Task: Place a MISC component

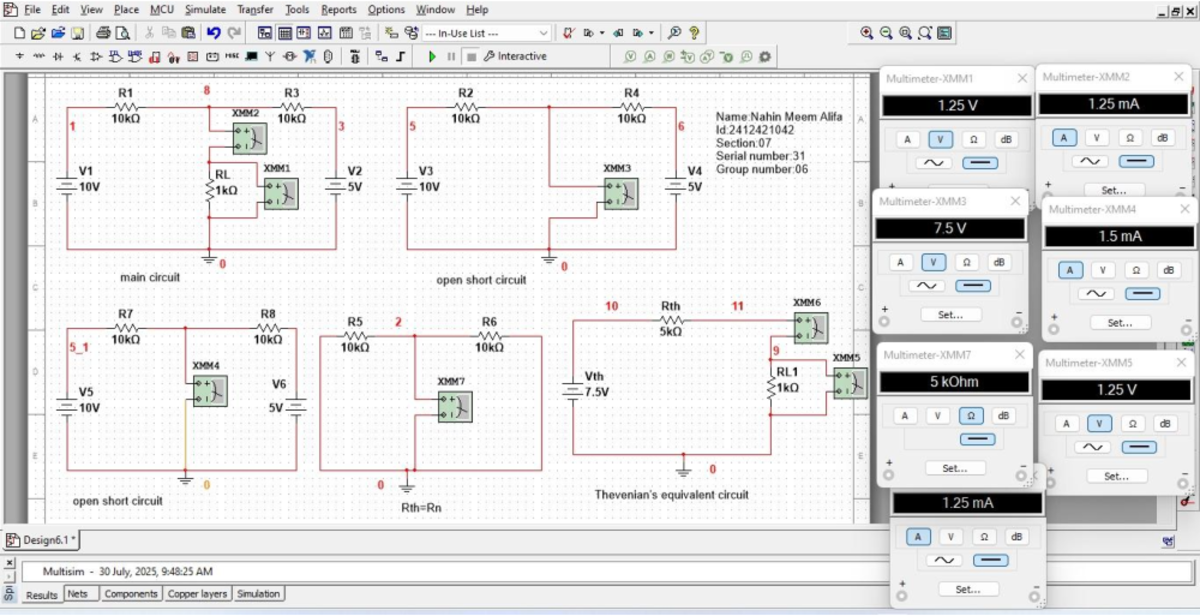Action: (232, 56)
